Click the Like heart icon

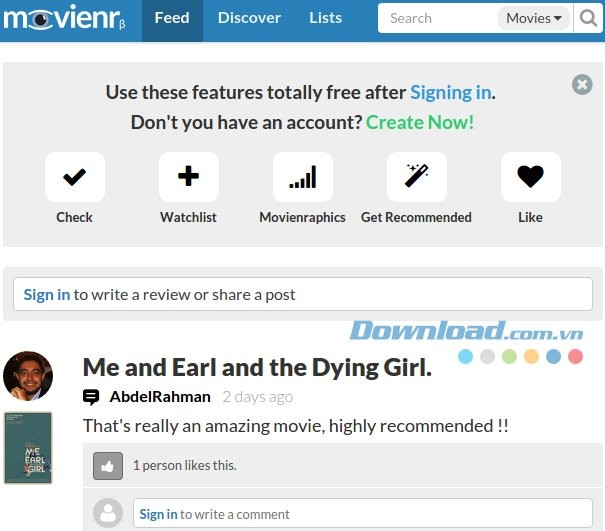(x=531, y=177)
